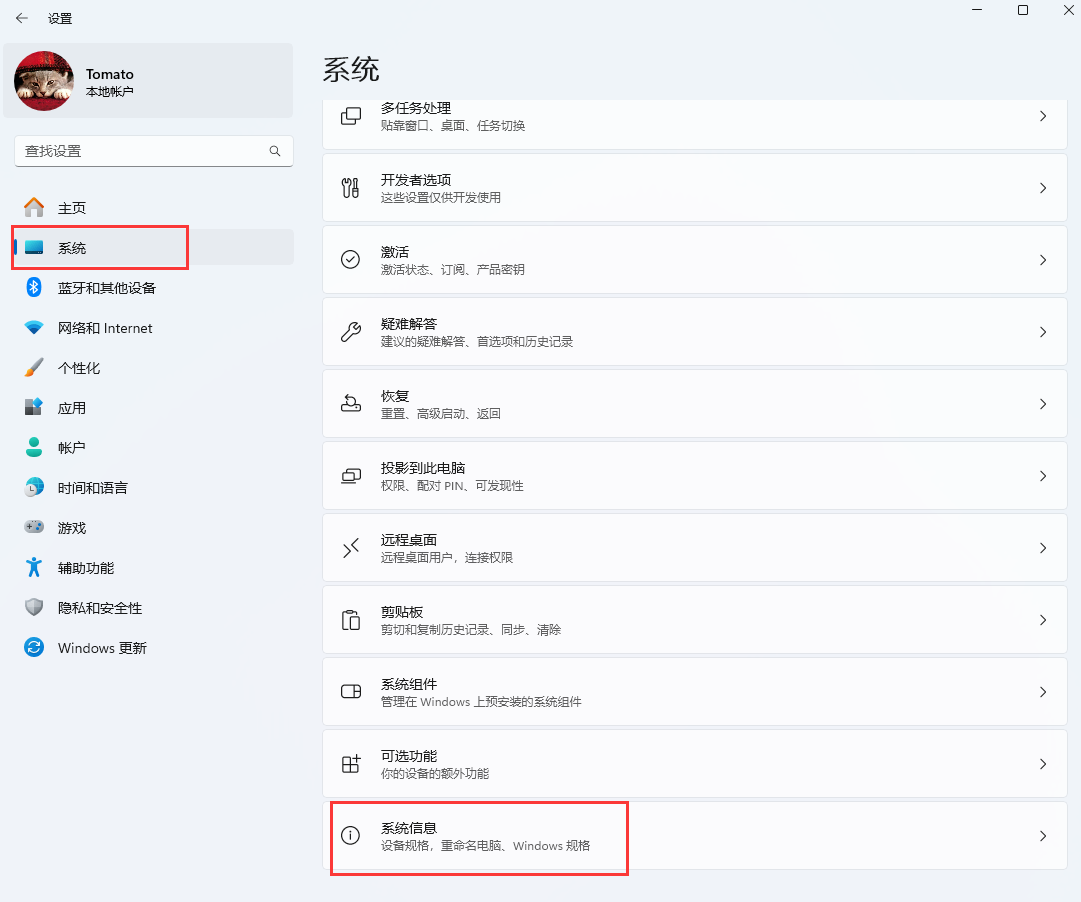Click the back arrow in title bar
Viewport: 1081px width, 902px height.
[x=21, y=18]
